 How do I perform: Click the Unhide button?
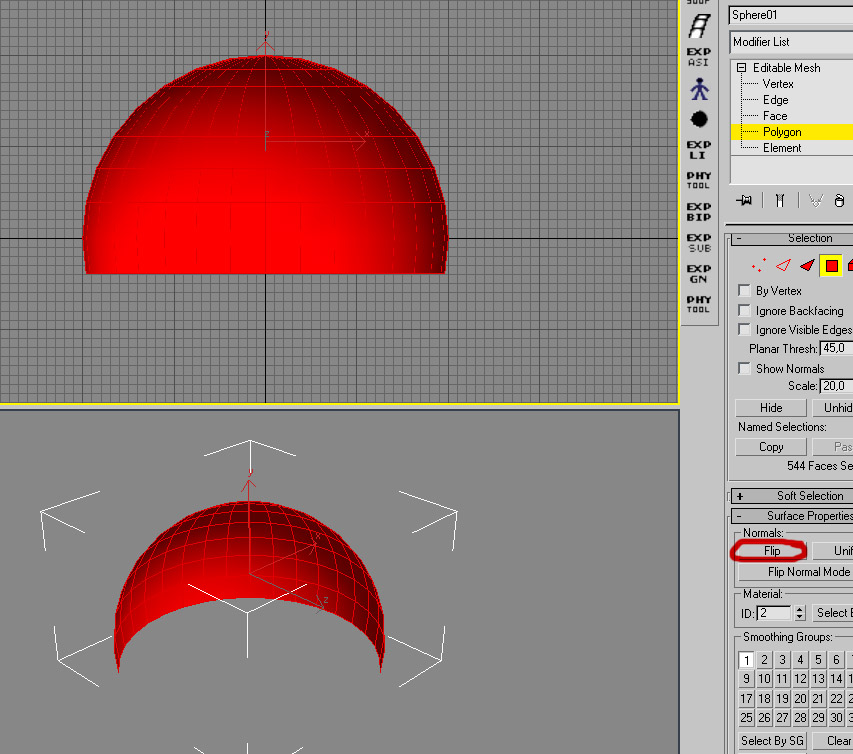point(832,407)
